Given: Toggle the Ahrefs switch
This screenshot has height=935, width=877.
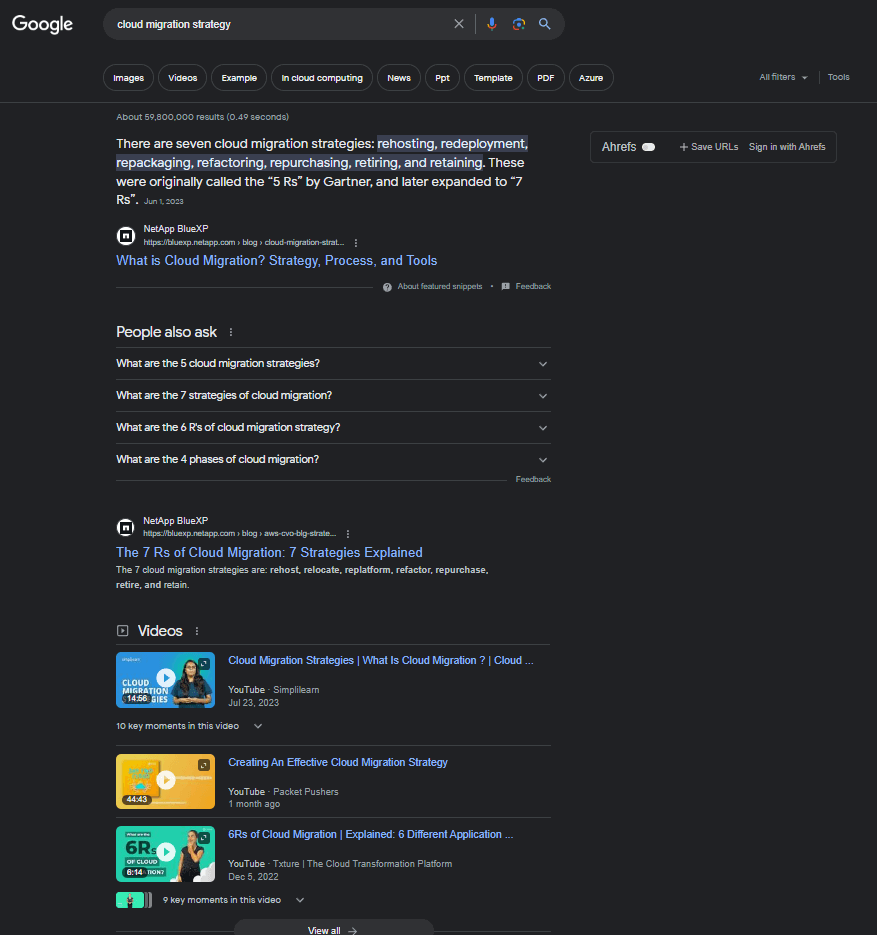Looking at the screenshot, I should click(649, 147).
